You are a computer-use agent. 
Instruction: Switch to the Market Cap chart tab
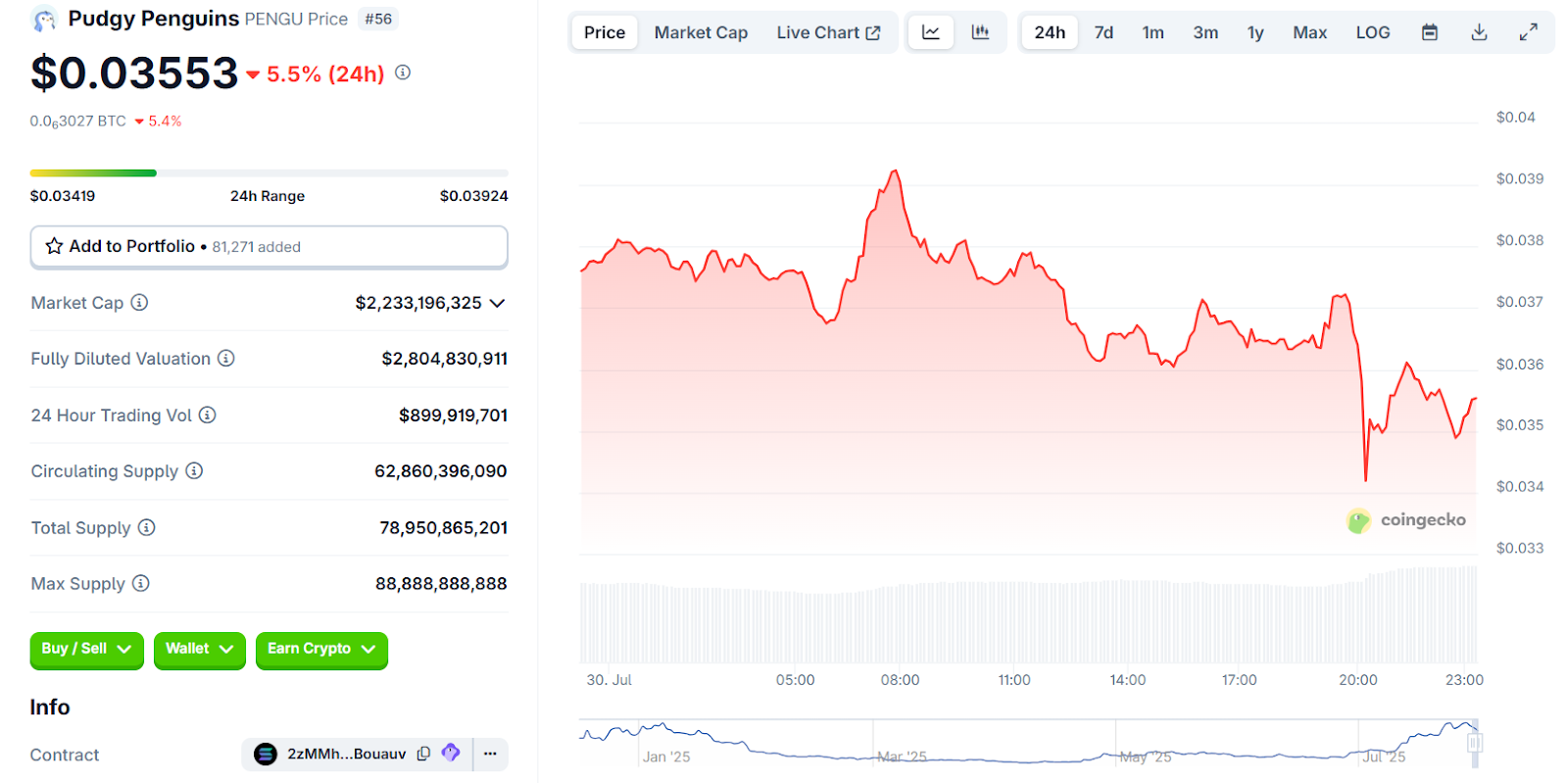point(701,32)
